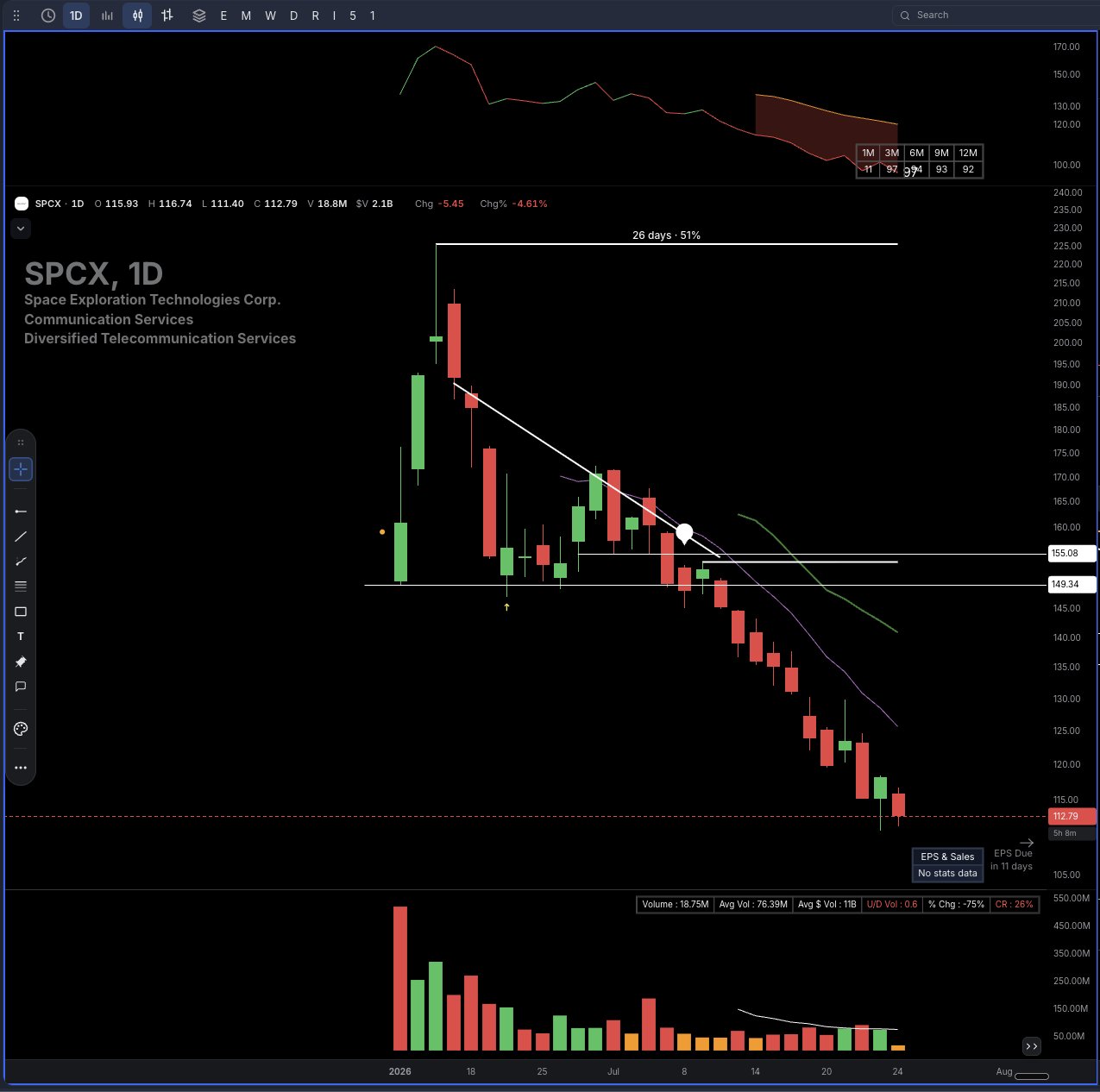Click the Avg Vol : 76.39M stat
Screen dimensions: 1100x1092
click(753, 904)
